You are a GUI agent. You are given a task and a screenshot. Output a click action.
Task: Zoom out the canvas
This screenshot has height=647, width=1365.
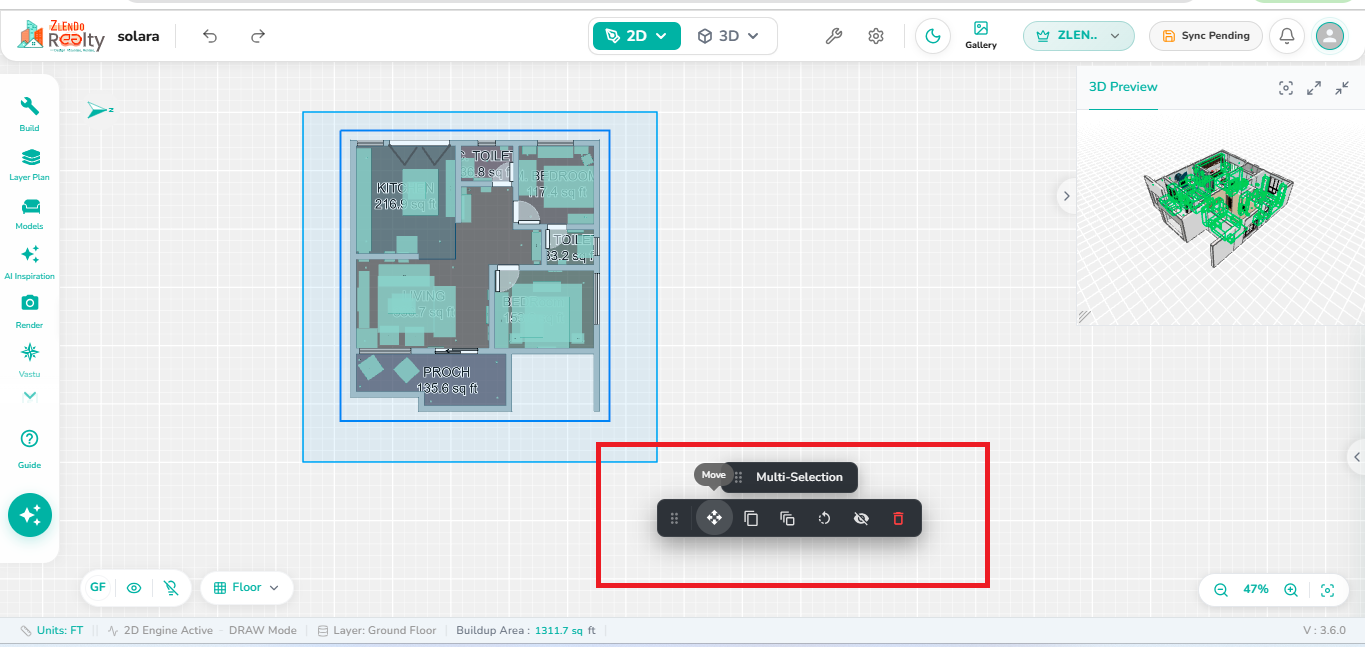click(x=1221, y=590)
